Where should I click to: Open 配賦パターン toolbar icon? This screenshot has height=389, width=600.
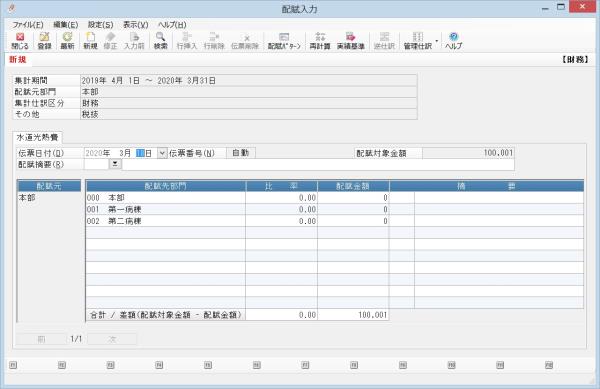(284, 41)
